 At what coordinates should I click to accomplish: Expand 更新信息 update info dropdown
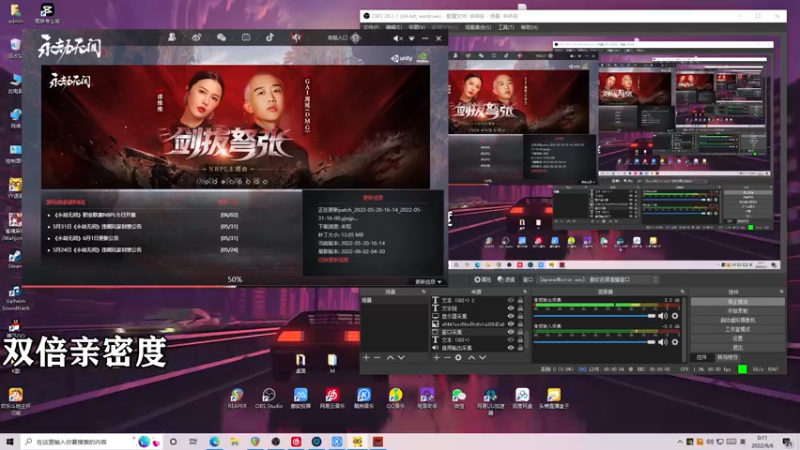[x=429, y=282]
